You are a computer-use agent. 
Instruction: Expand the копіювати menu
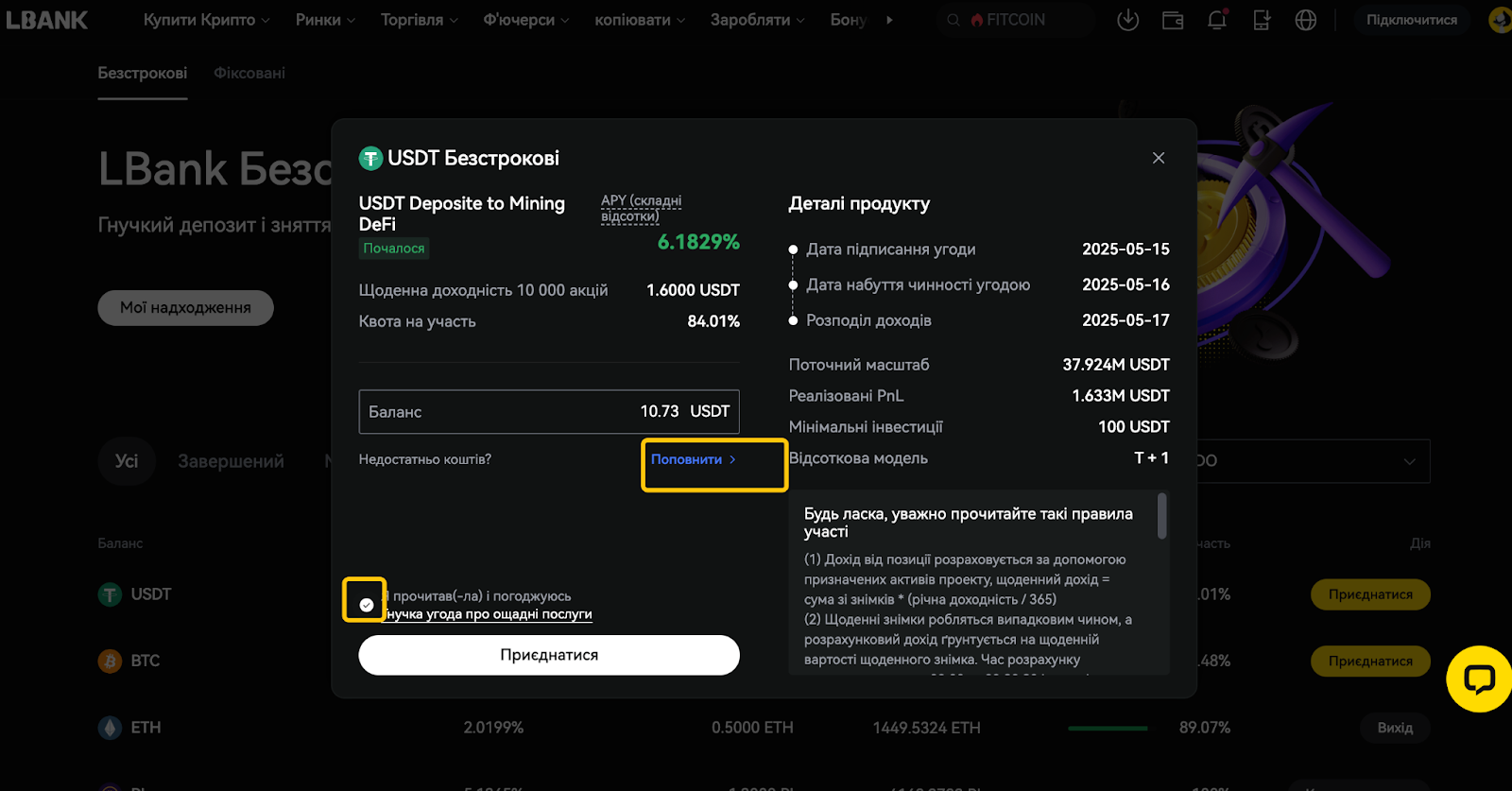coord(640,20)
